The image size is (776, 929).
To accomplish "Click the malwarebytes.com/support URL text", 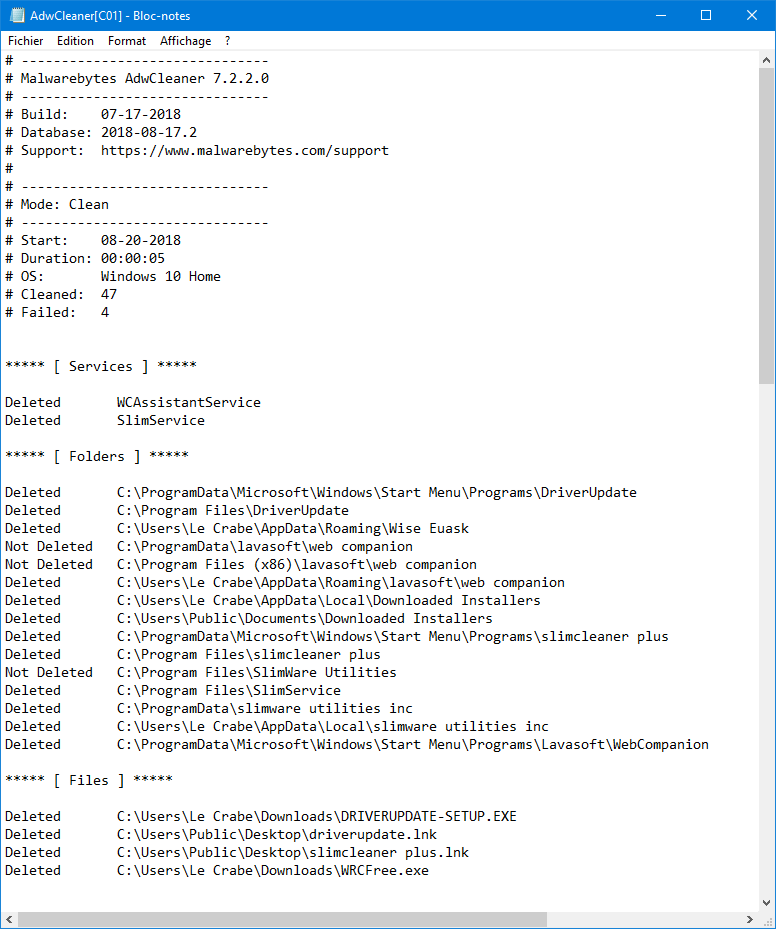I will click(x=245, y=150).
